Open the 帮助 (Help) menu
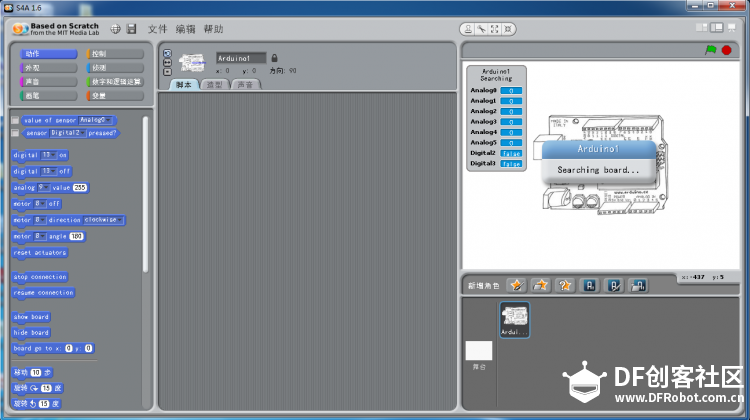 (x=213, y=29)
